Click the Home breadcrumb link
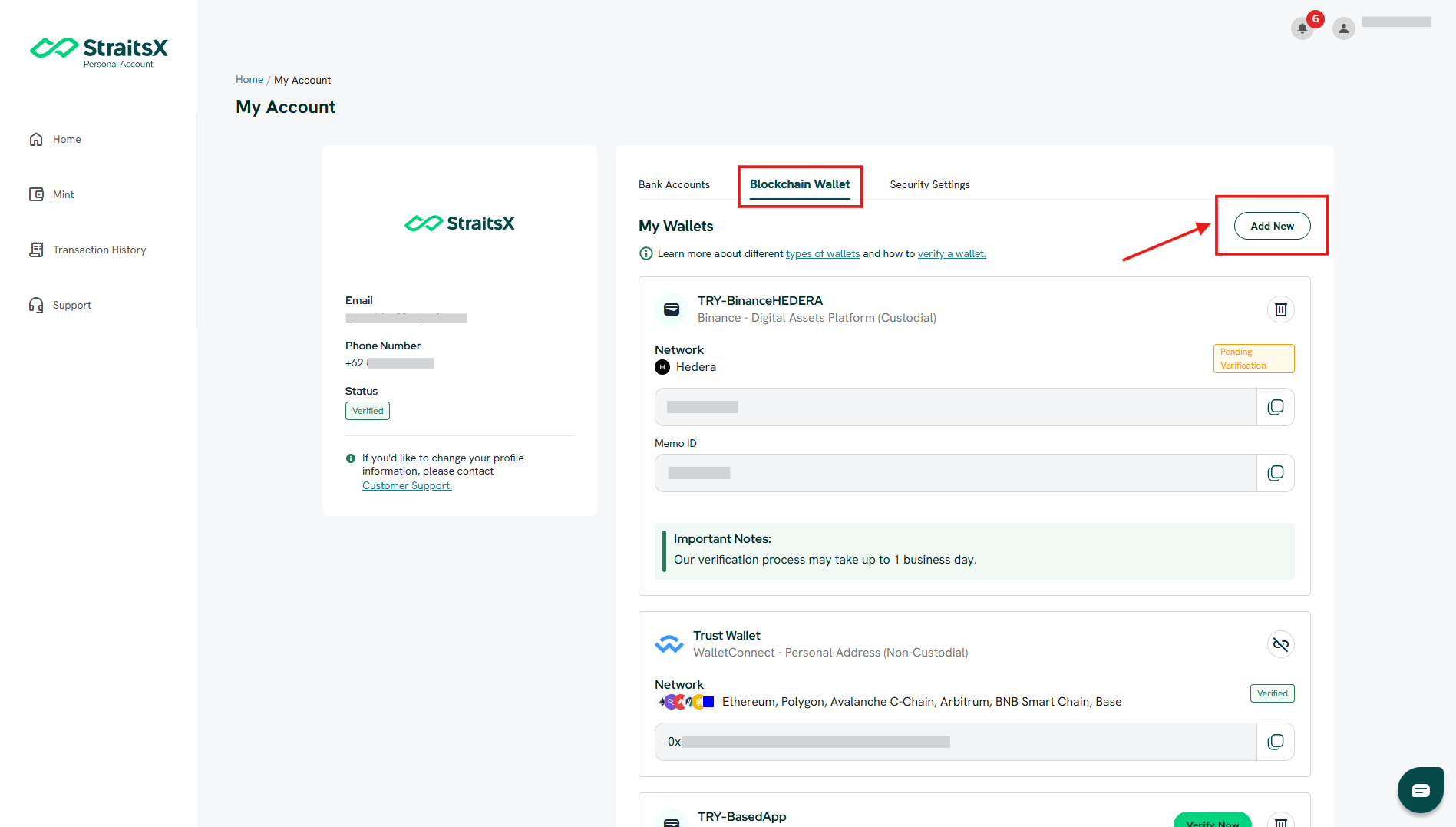This screenshot has width=1456, height=827. coord(249,79)
